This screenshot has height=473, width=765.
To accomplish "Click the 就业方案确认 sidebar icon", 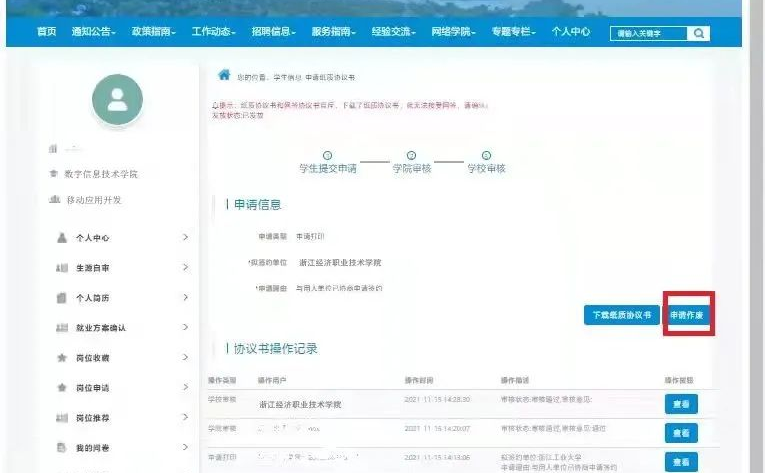I will pyautogui.click(x=62, y=328).
